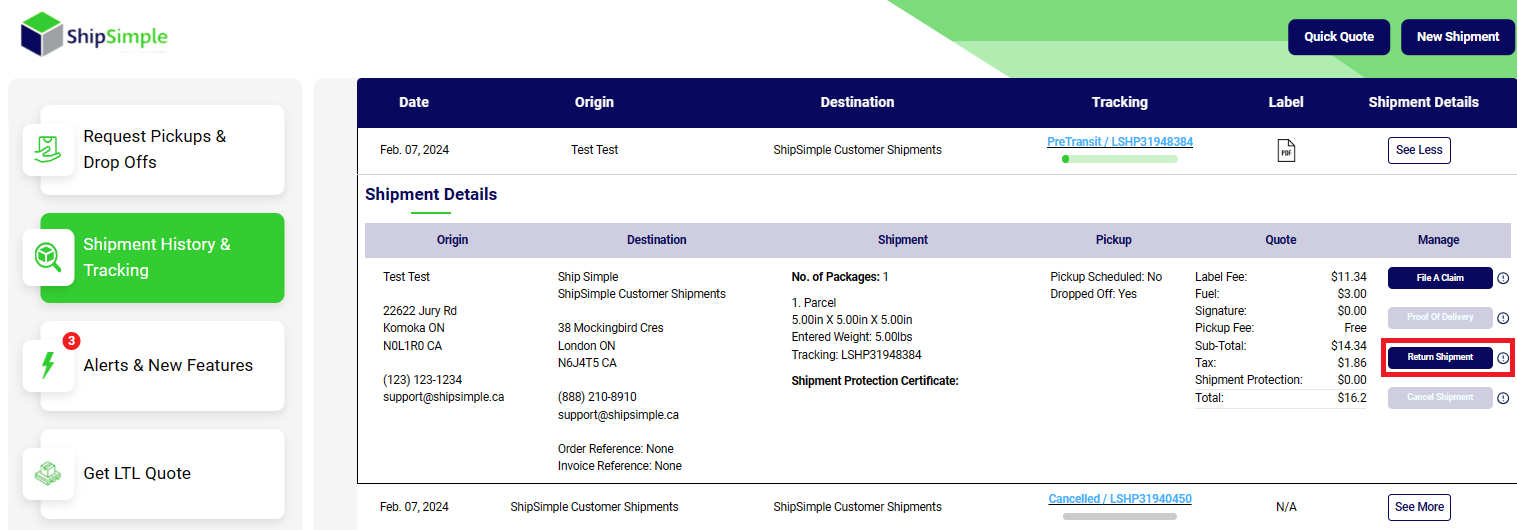
Task: Click the ShipSimple logo
Action: [x=95, y=36]
